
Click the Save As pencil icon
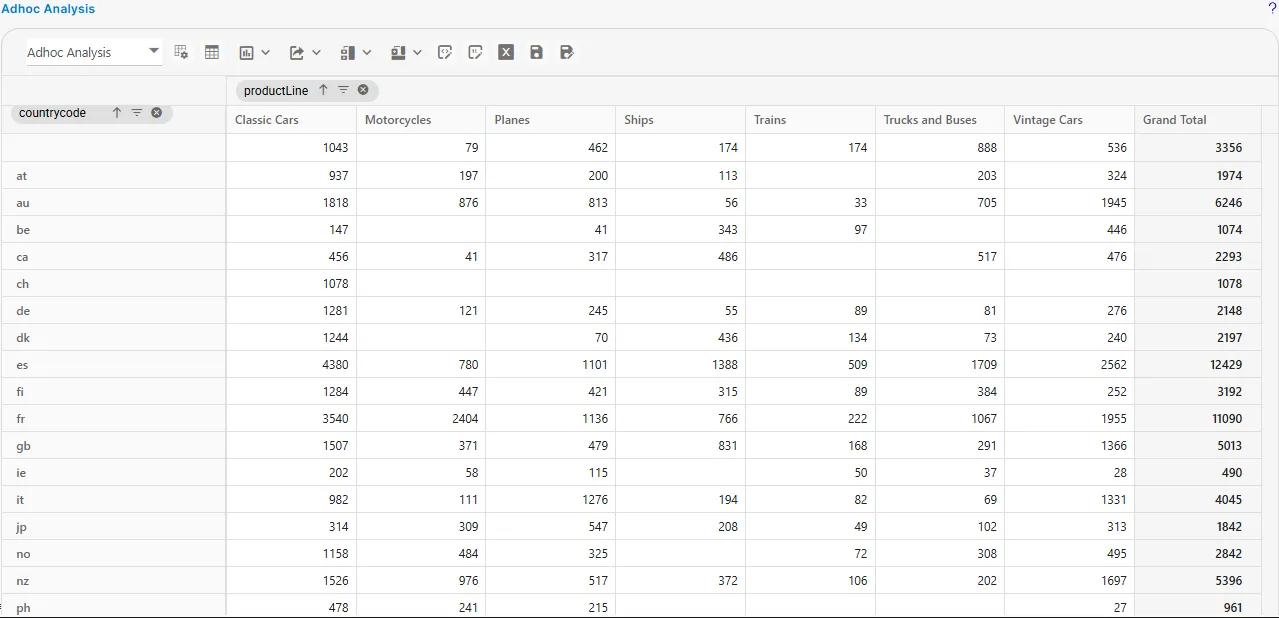(567, 52)
